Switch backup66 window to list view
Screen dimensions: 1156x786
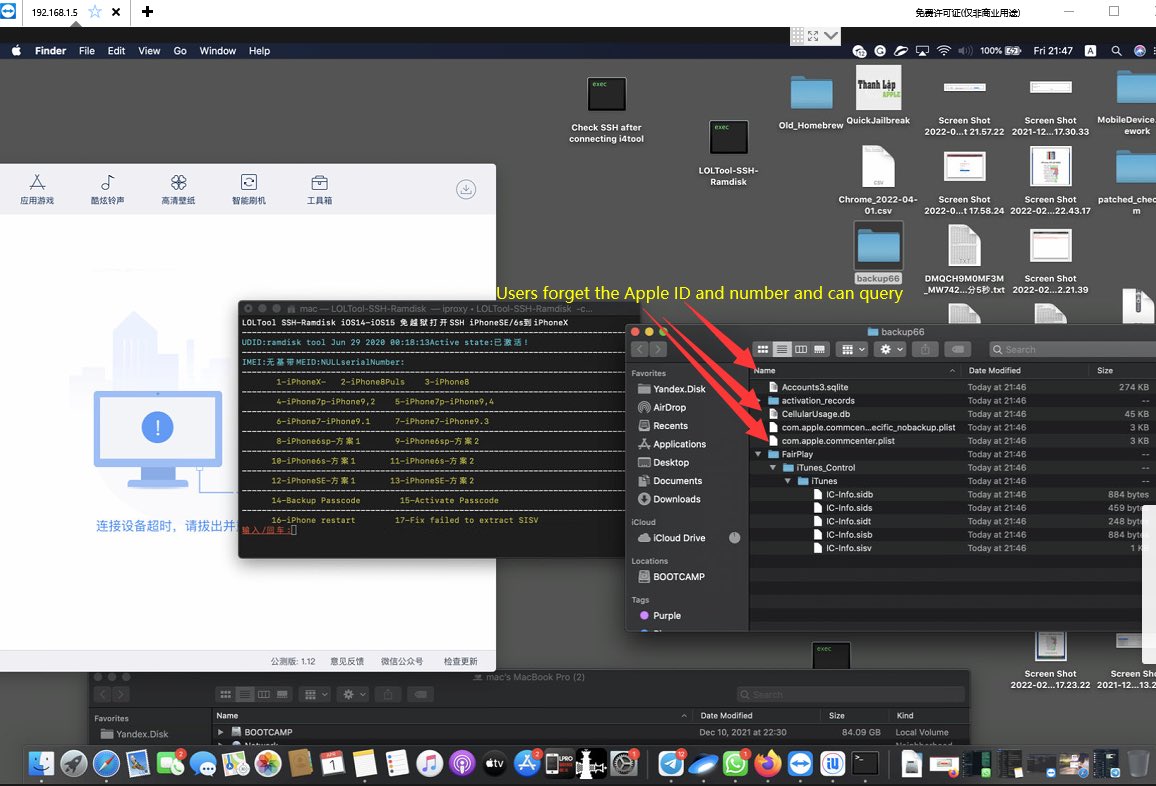[x=782, y=349]
